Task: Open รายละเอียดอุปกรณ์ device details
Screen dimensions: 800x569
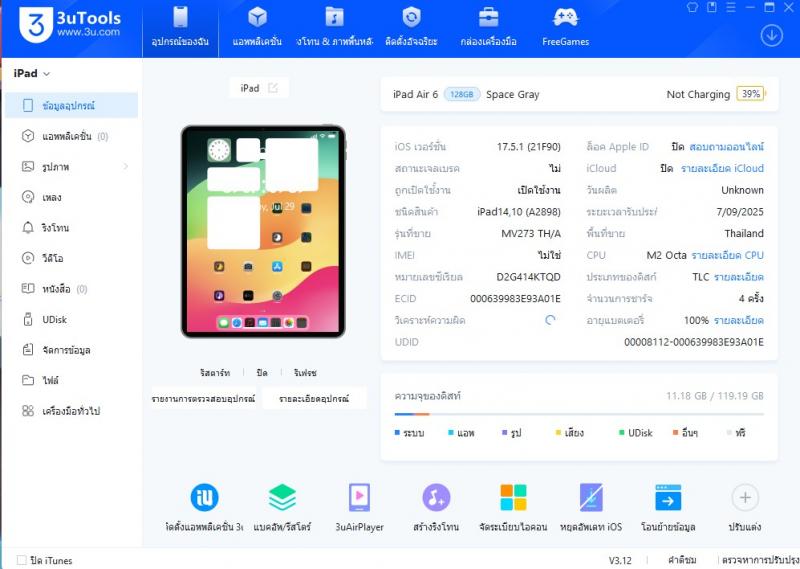Action: (314, 399)
